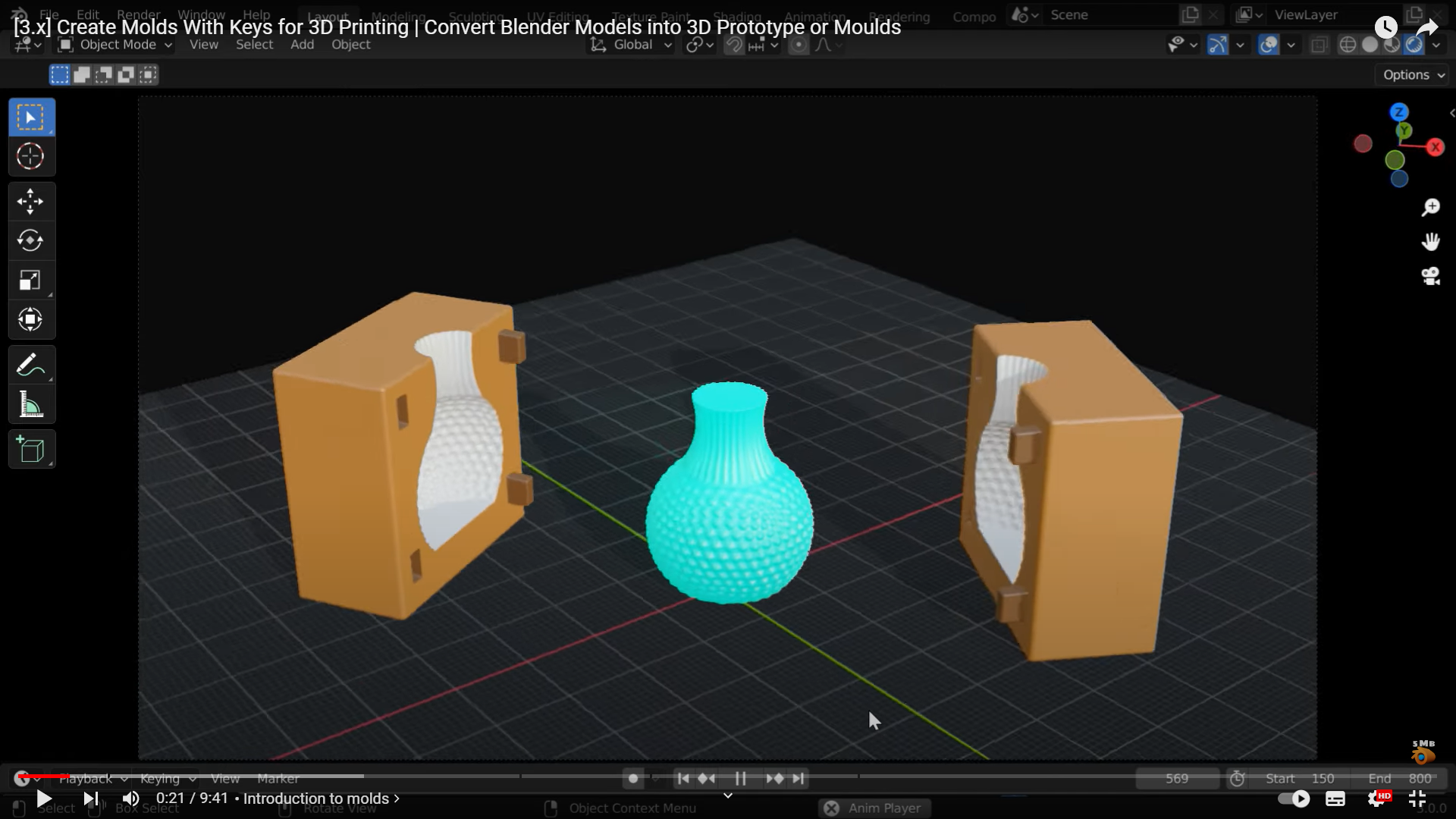Activate the Annotate pencil tool
This screenshot has width=1456, height=819.
(x=30, y=366)
